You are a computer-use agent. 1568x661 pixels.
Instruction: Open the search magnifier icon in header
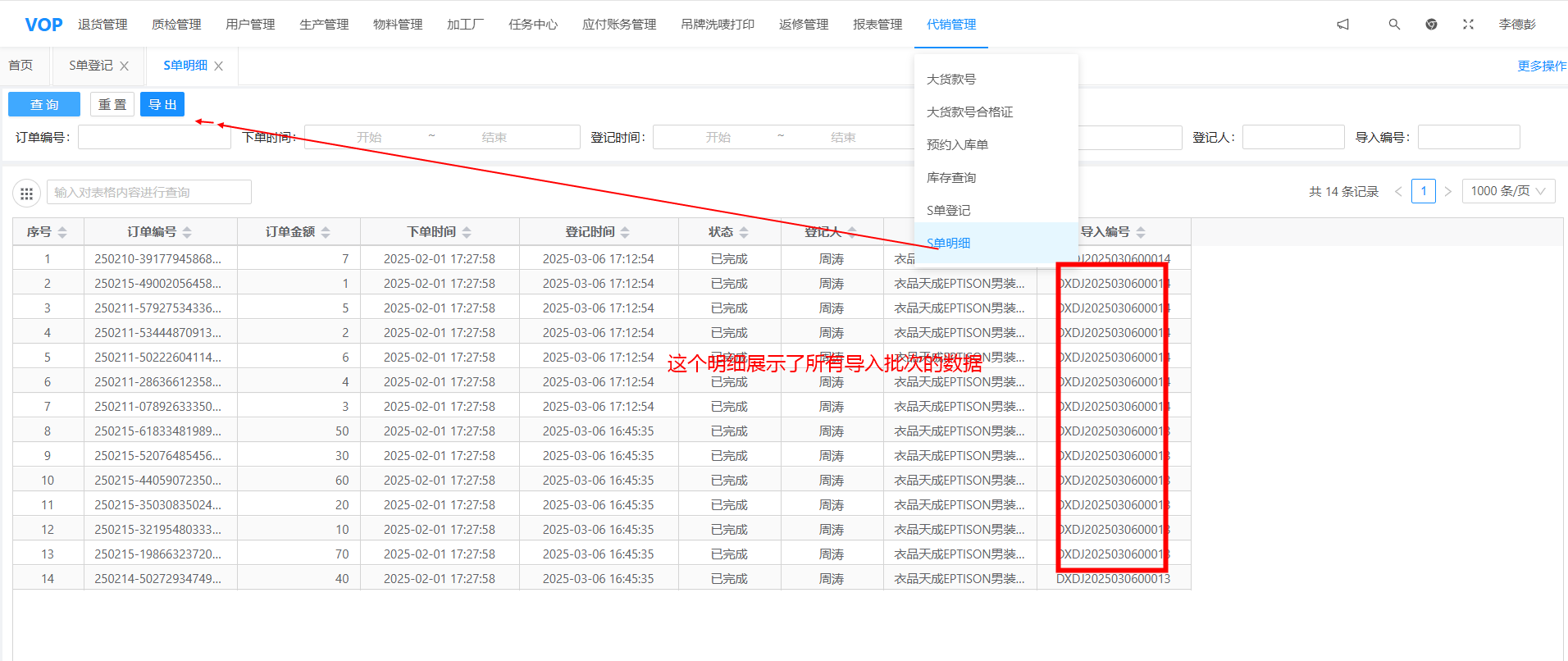point(1394,25)
